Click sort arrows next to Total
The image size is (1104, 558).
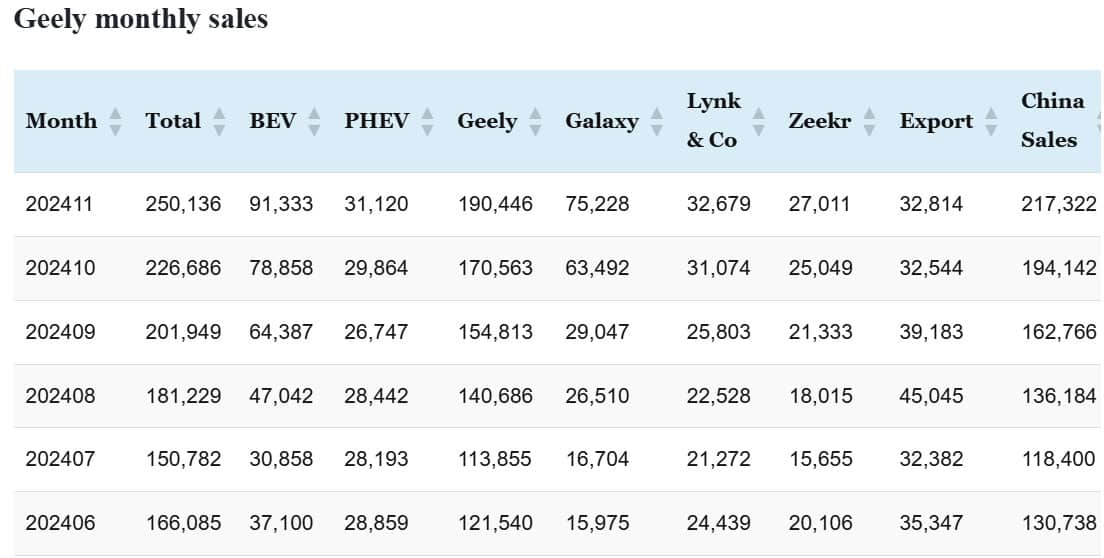click(220, 122)
